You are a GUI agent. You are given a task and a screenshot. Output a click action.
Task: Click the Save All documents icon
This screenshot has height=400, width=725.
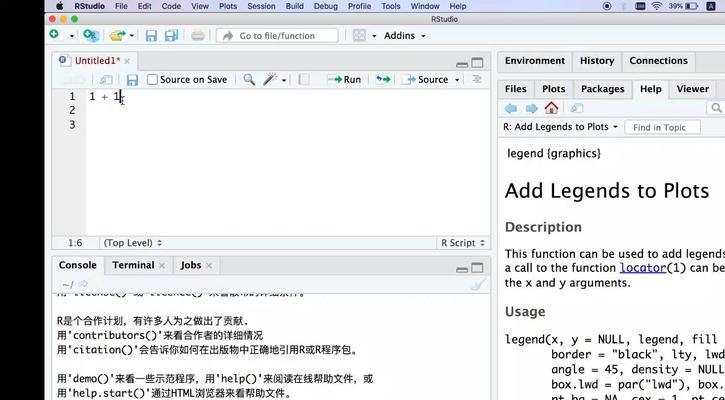(x=172, y=36)
